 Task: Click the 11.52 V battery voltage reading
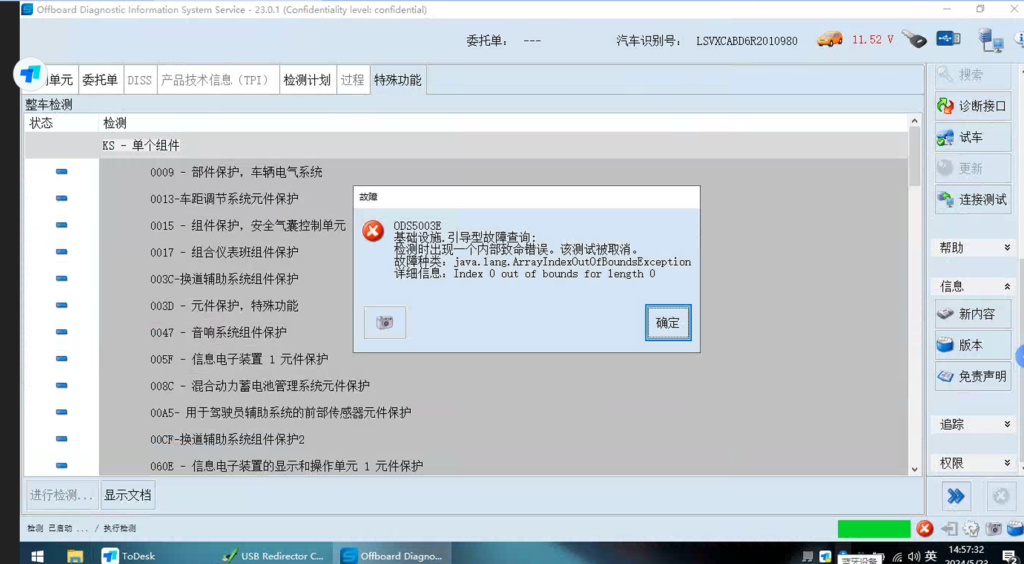click(872, 40)
